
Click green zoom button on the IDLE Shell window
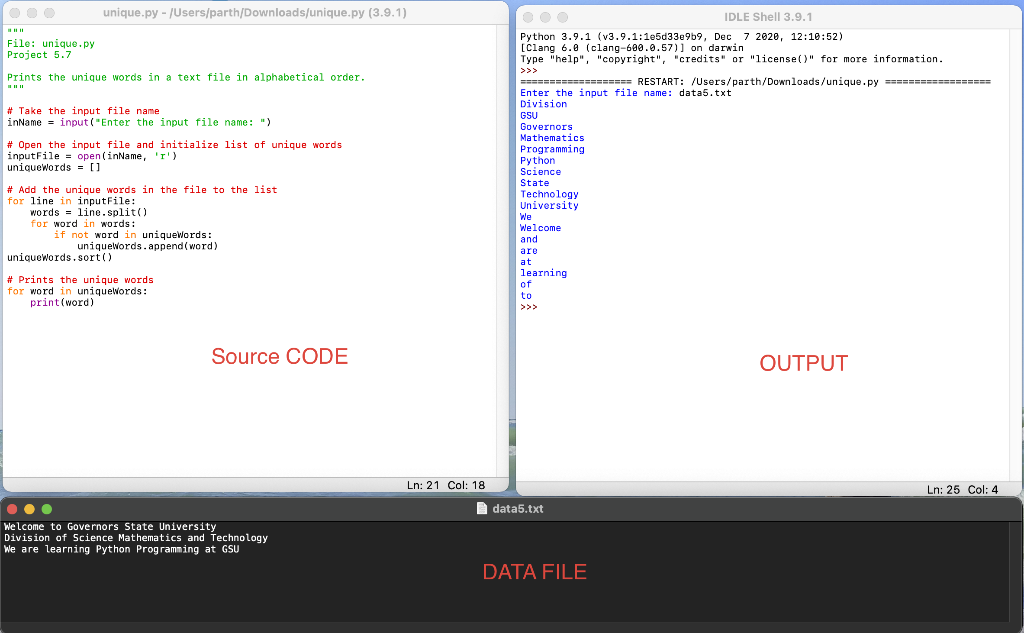[x=563, y=17]
